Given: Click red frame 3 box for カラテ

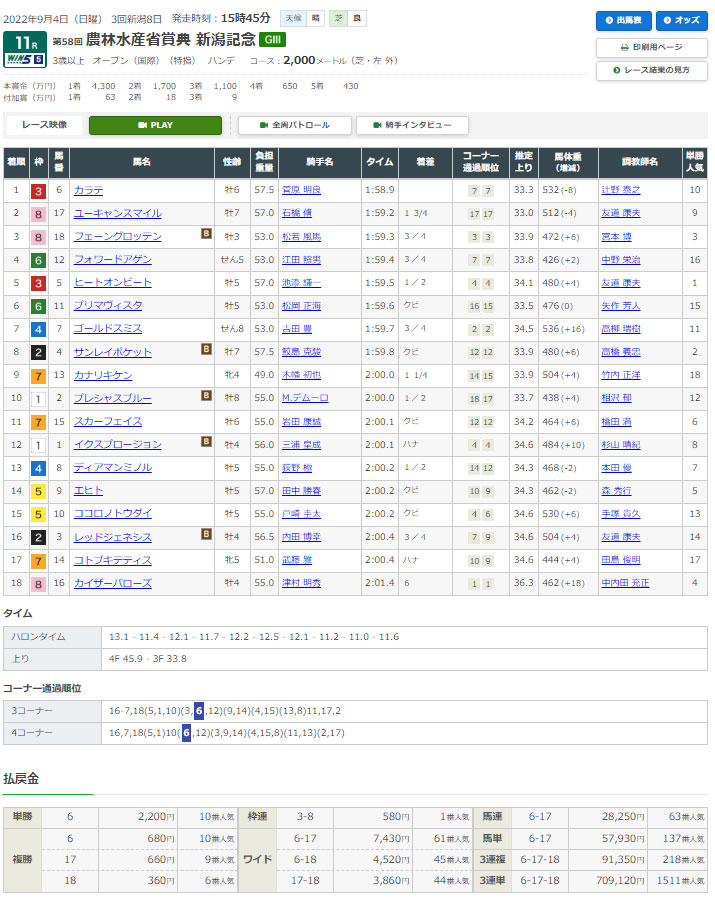Looking at the screenshot, I should 38,190.
